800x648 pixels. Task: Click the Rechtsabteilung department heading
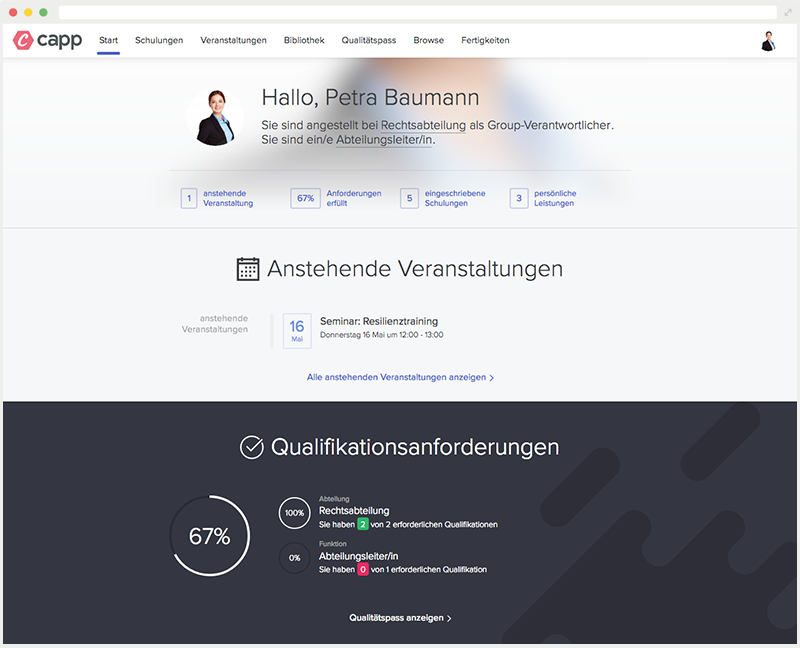click(354, 511)
